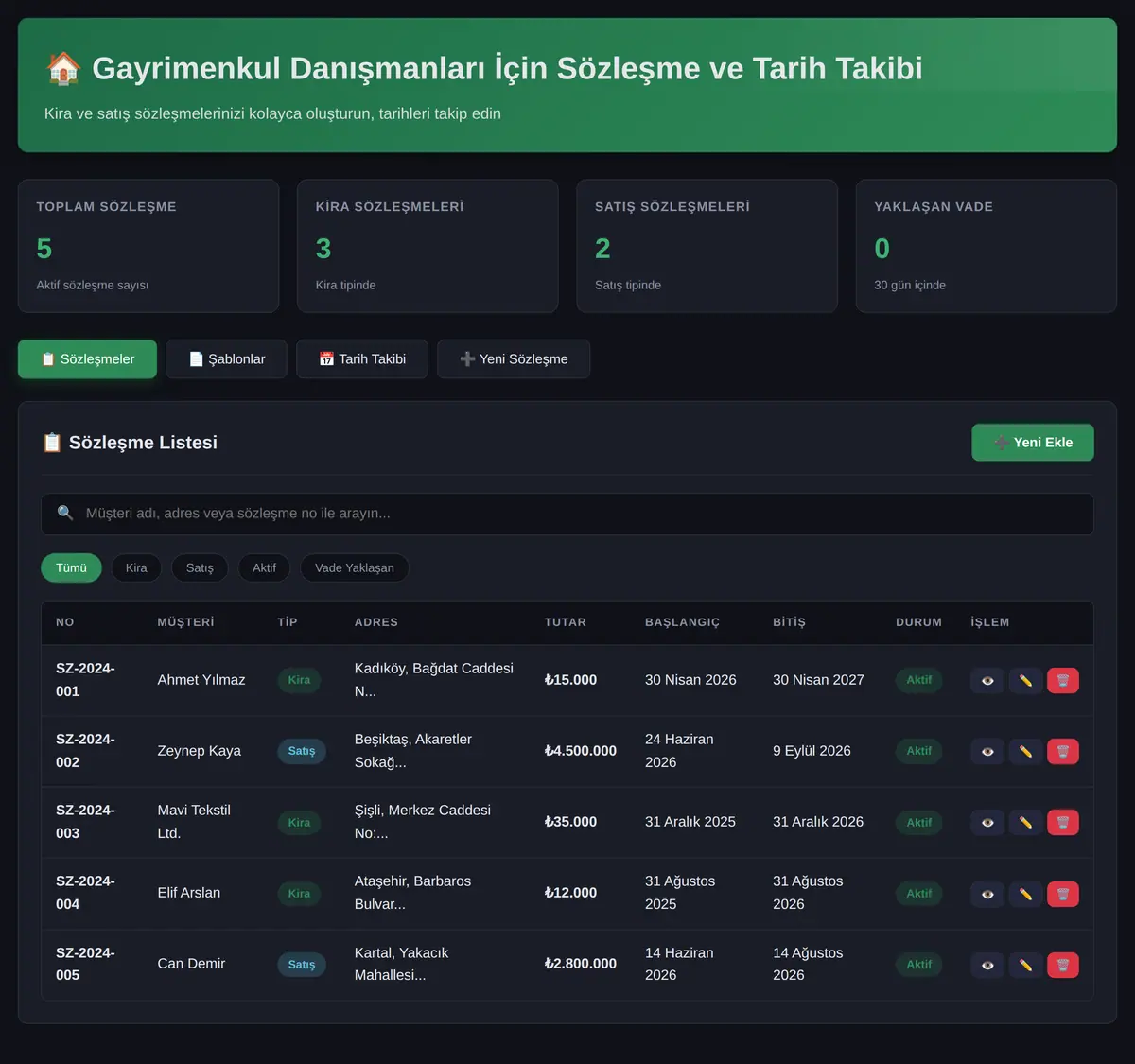View Elif Arslan contract eye icon

[x=987, y=894]
